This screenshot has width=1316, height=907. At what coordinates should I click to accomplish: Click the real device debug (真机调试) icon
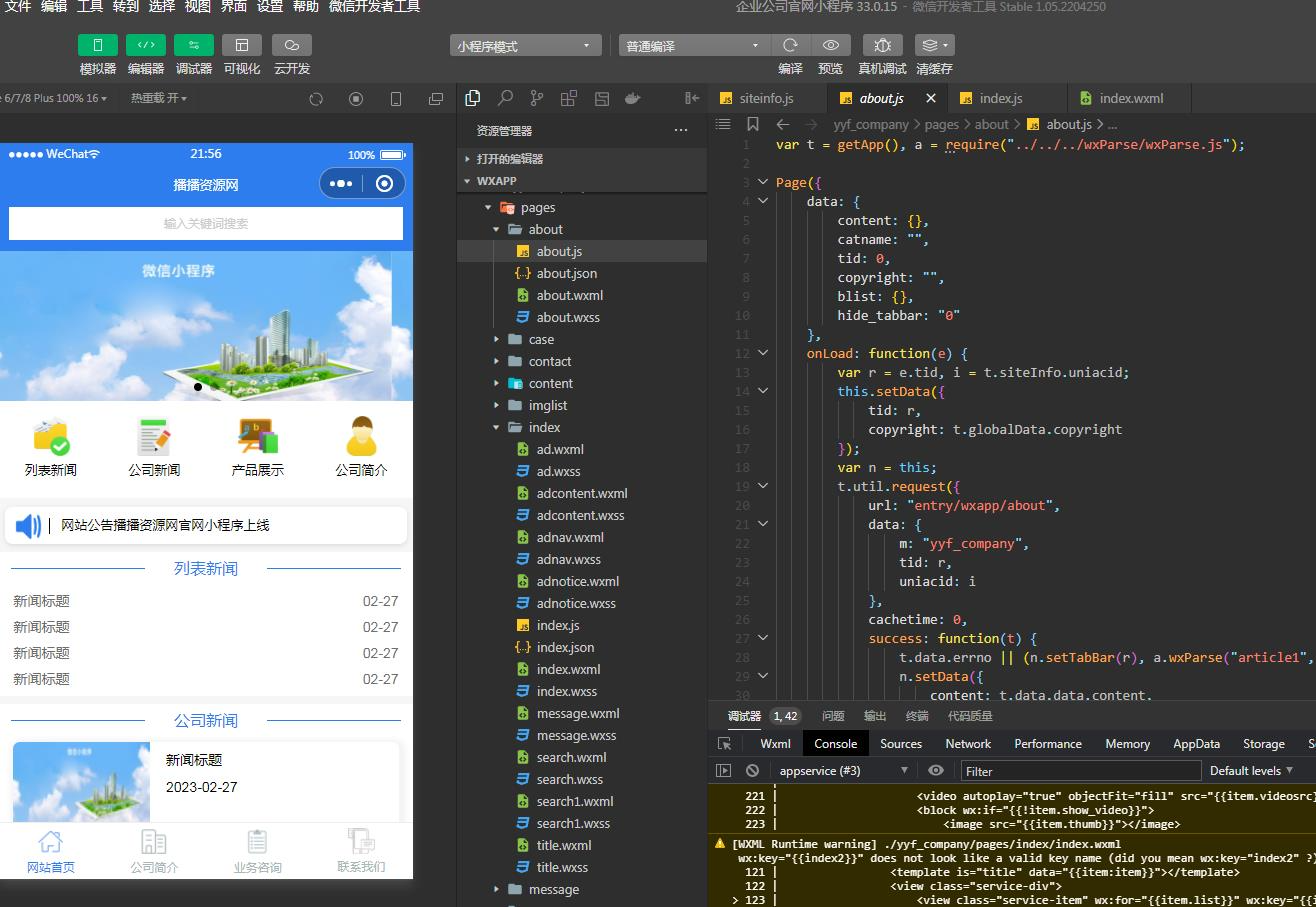[x=882, y=45]
